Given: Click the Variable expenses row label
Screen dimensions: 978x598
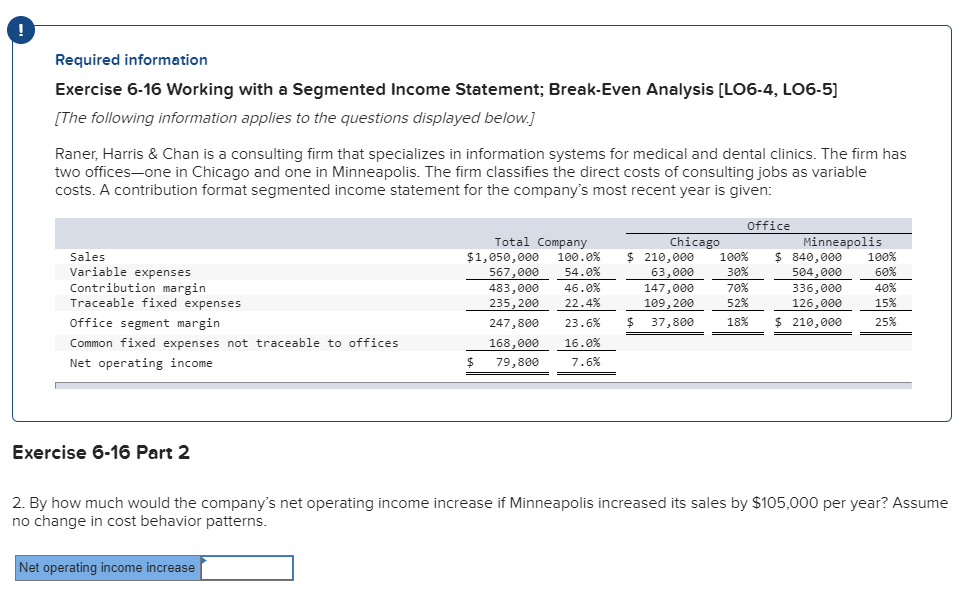Looking at the screenshot, I should pyautogui.click(x=117, y=271).
